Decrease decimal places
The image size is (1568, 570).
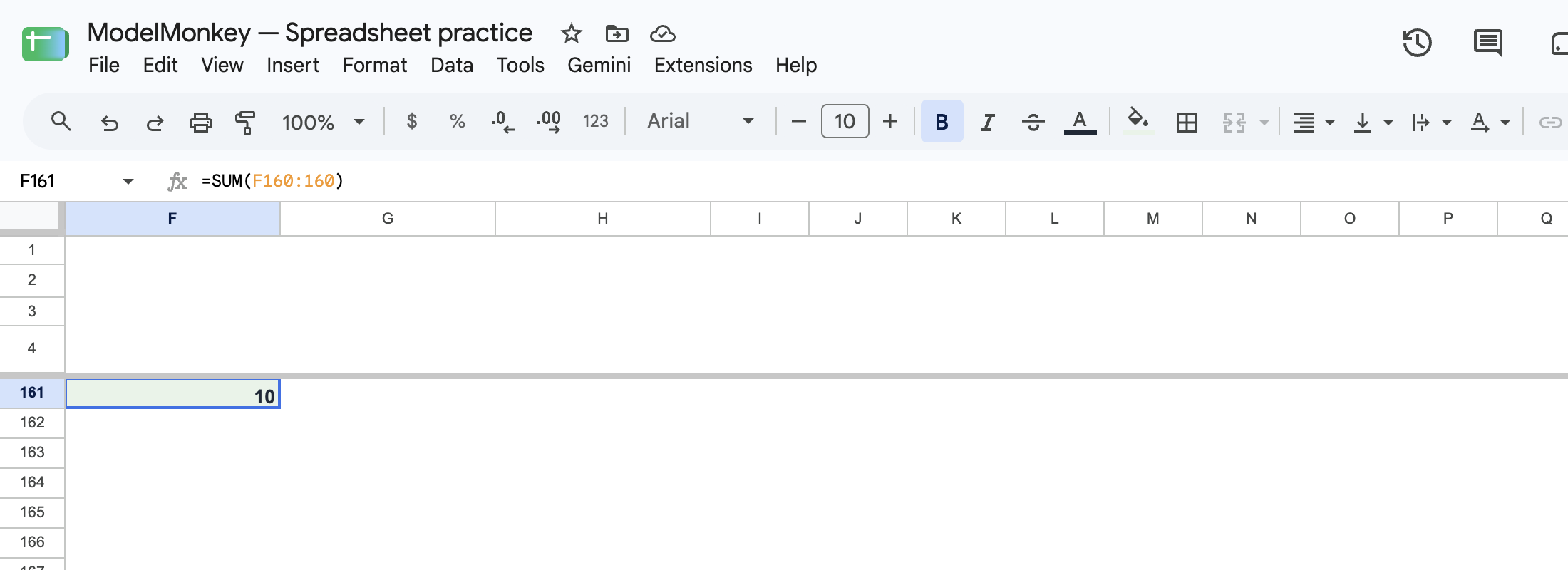(x=502, y=122)
